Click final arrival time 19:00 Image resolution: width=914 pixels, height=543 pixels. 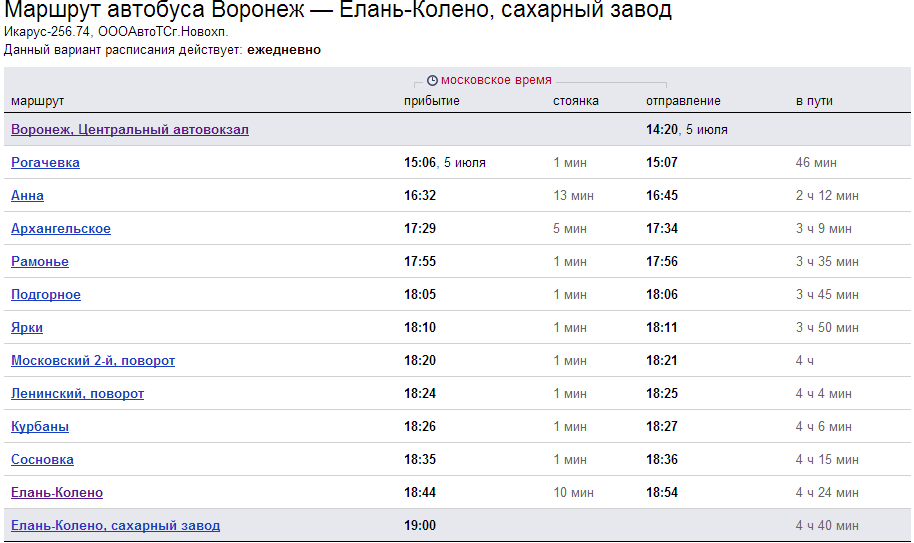tap(420, 526)
